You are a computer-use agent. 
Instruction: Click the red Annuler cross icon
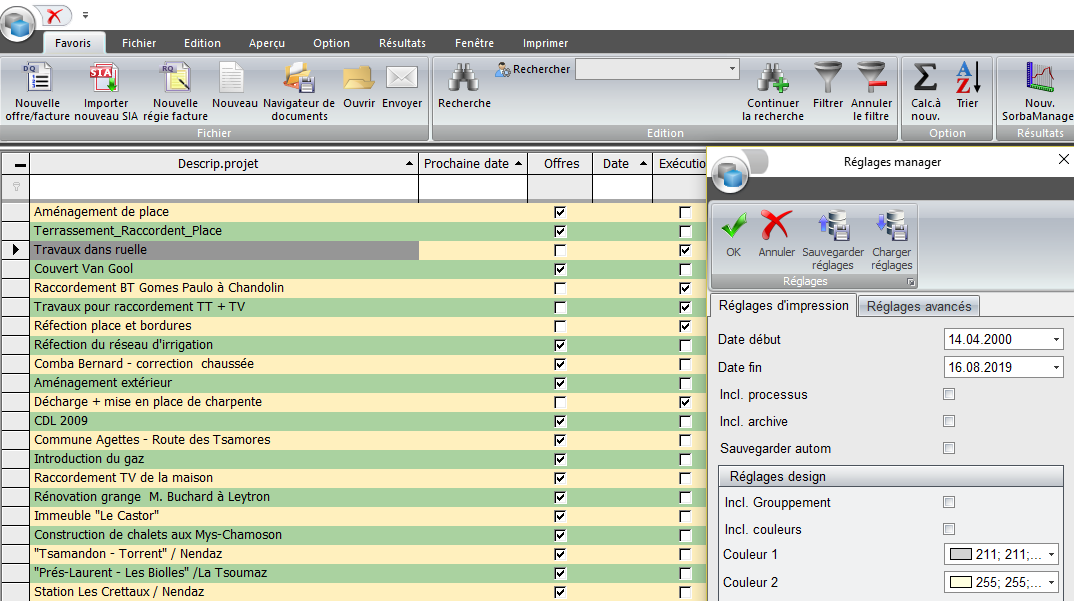pos(776,225)
